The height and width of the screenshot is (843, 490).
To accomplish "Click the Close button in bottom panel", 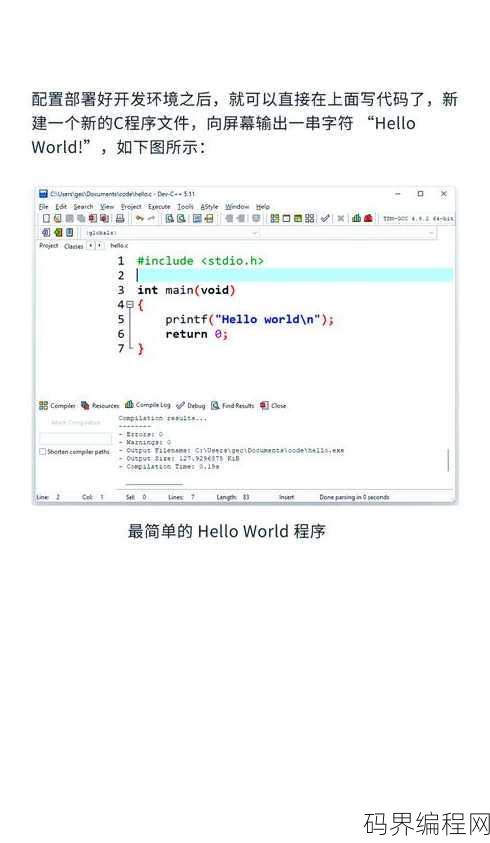I will coord(273,405).
